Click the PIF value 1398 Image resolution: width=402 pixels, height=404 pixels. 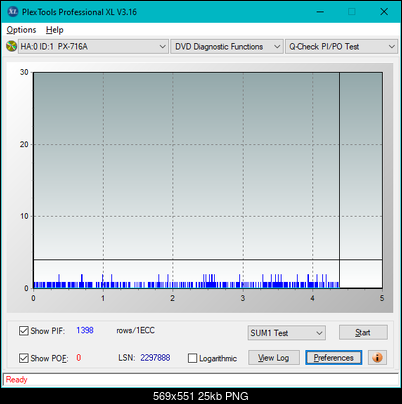[85, 330]
